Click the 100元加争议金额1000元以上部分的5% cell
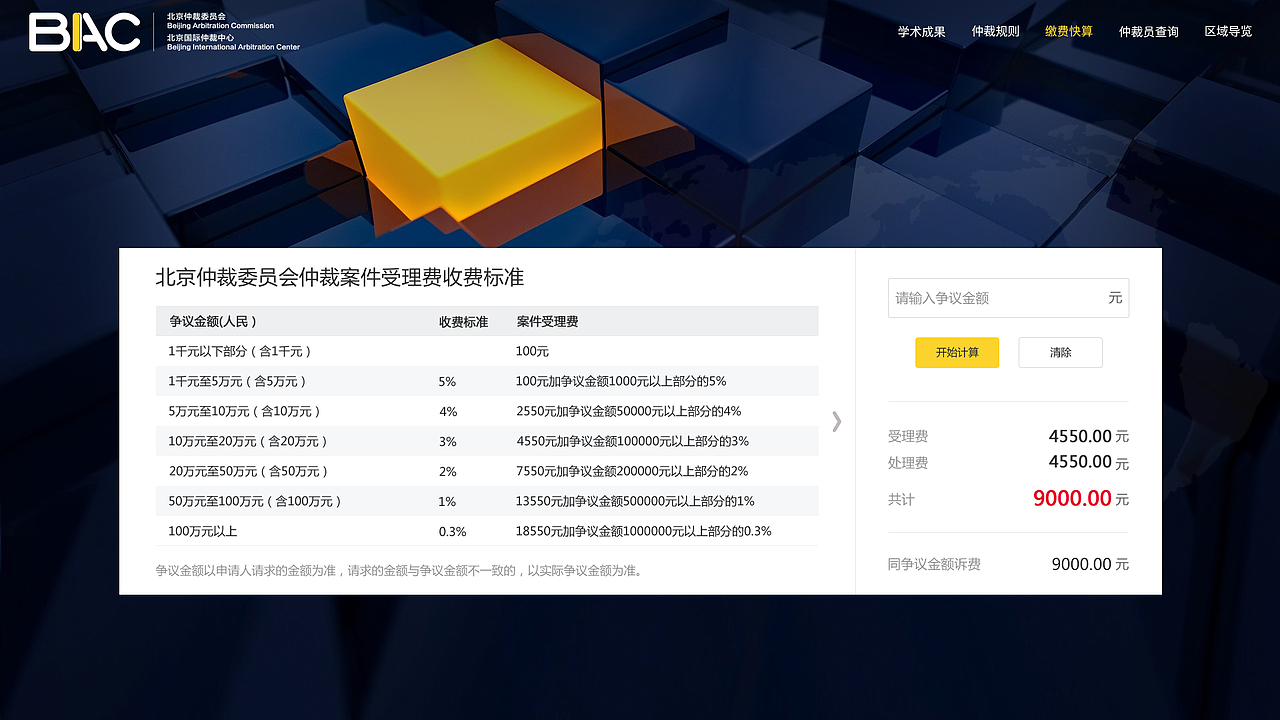 [621, 381]
